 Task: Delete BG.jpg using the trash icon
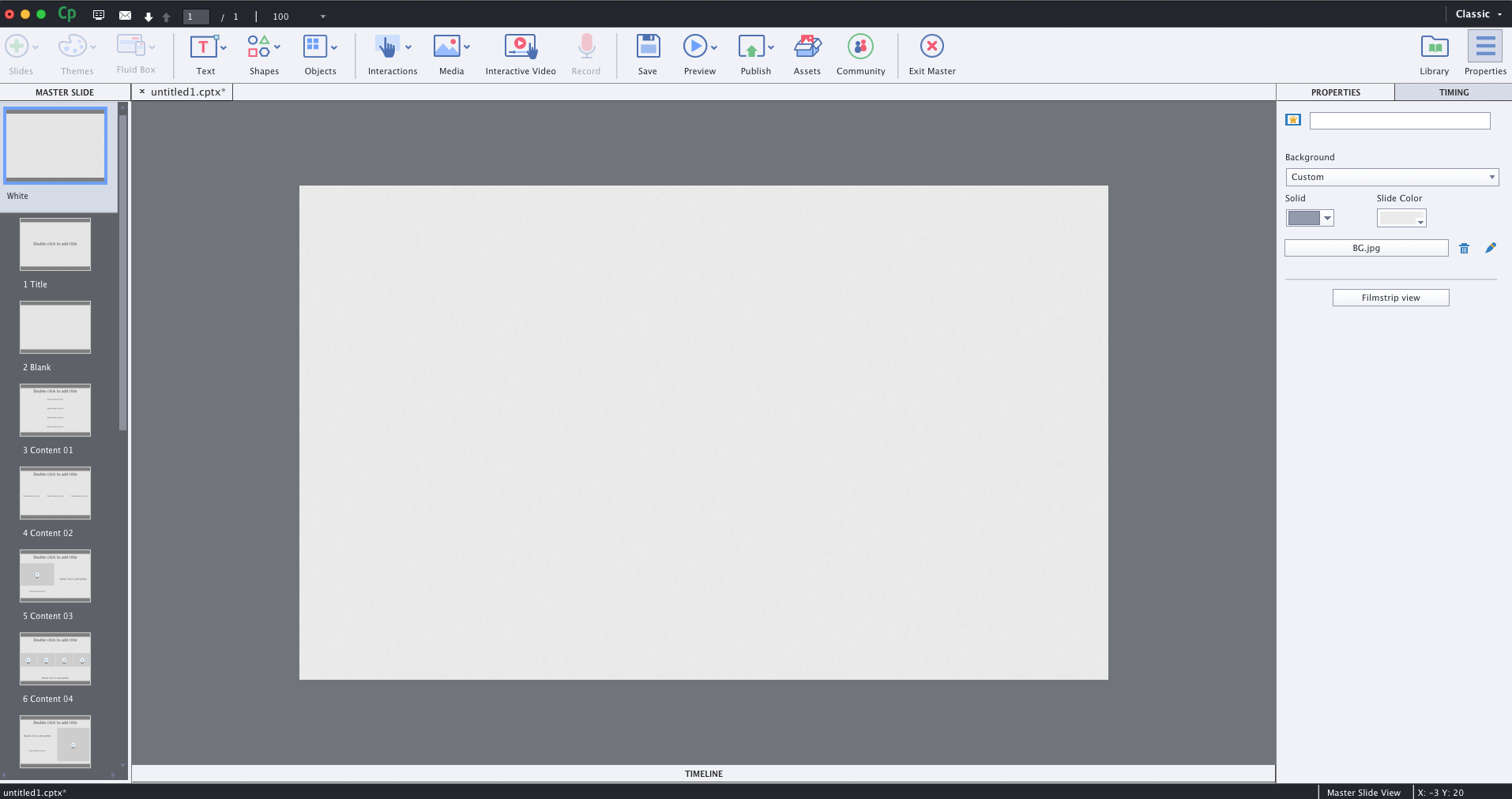coord(1464,248)
